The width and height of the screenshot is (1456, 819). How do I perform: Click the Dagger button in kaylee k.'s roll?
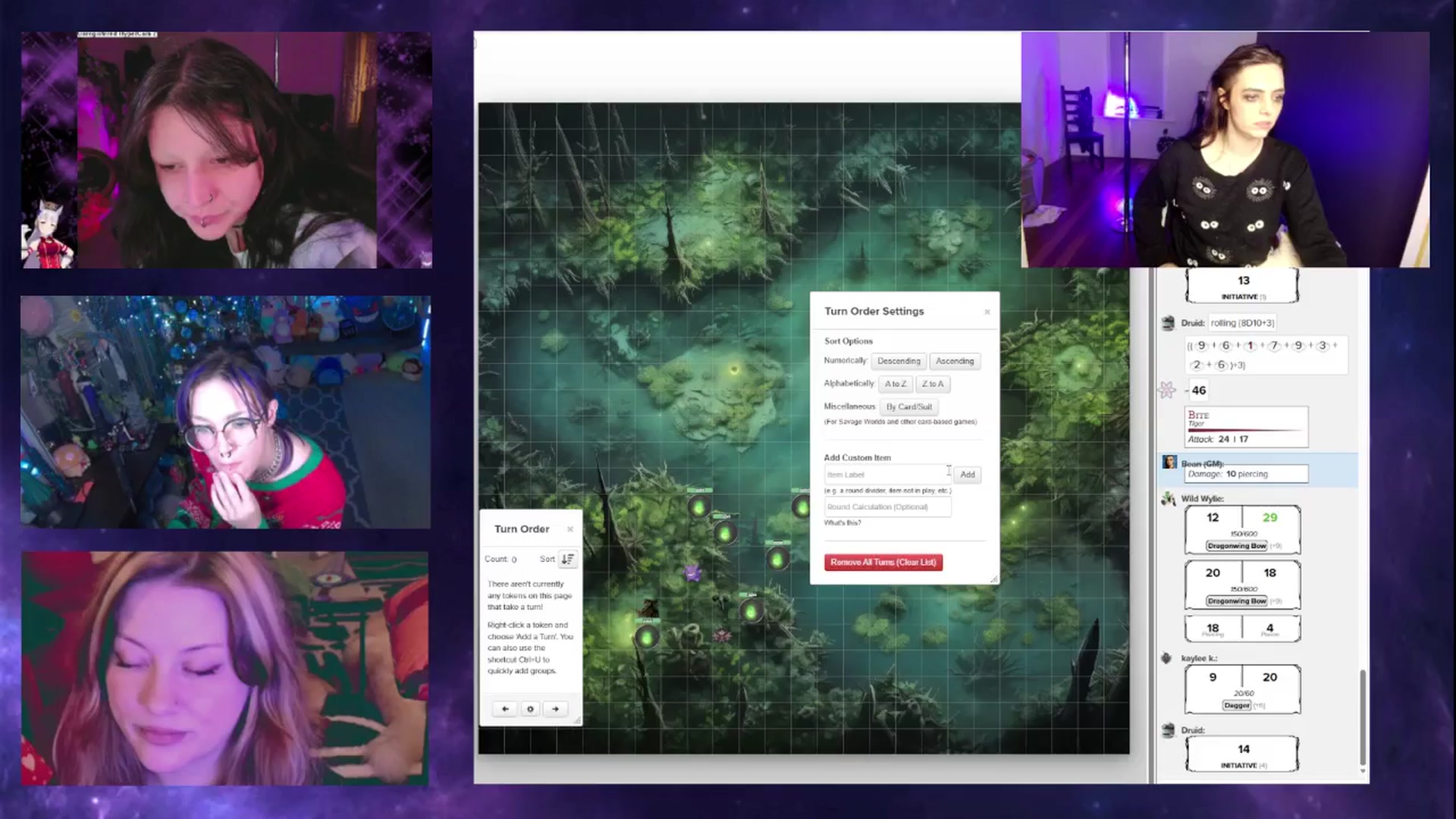tap(1237, 706)
